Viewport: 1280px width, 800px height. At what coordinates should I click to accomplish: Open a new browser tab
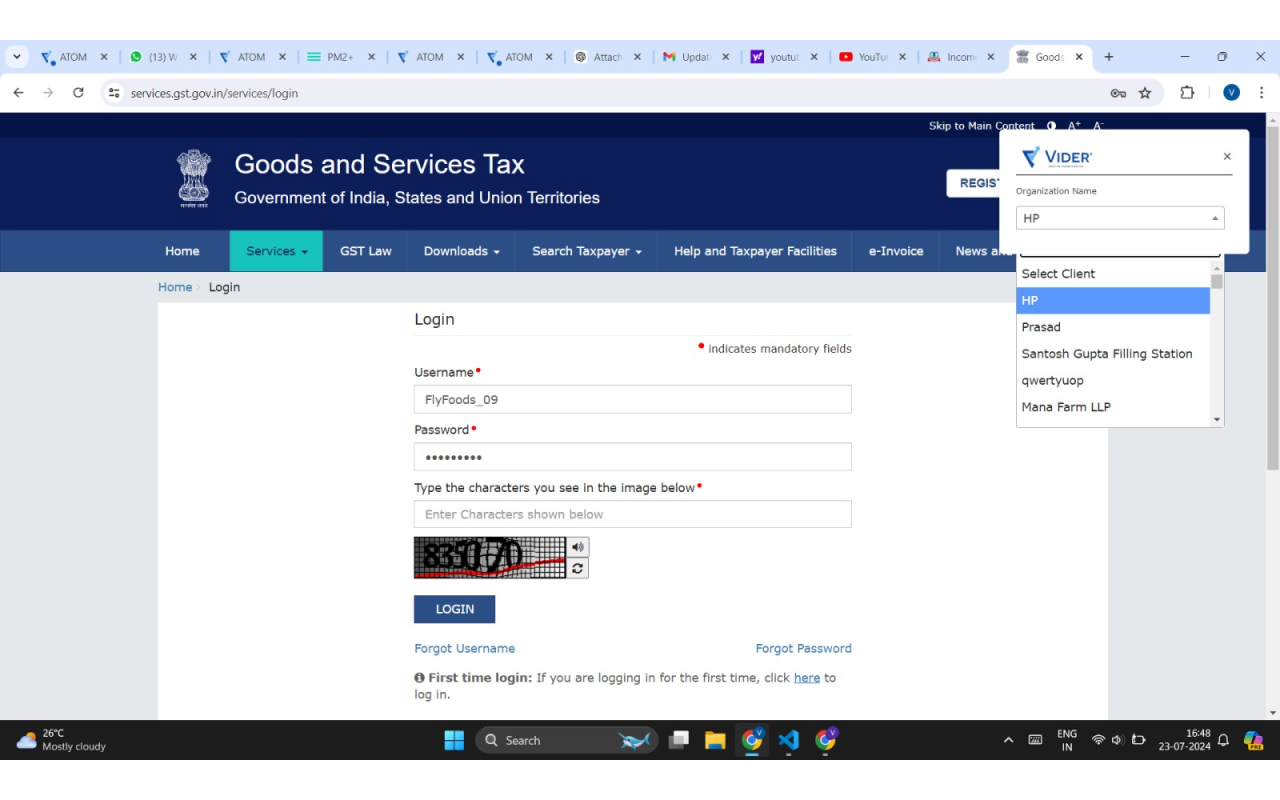pos(1108,57)
